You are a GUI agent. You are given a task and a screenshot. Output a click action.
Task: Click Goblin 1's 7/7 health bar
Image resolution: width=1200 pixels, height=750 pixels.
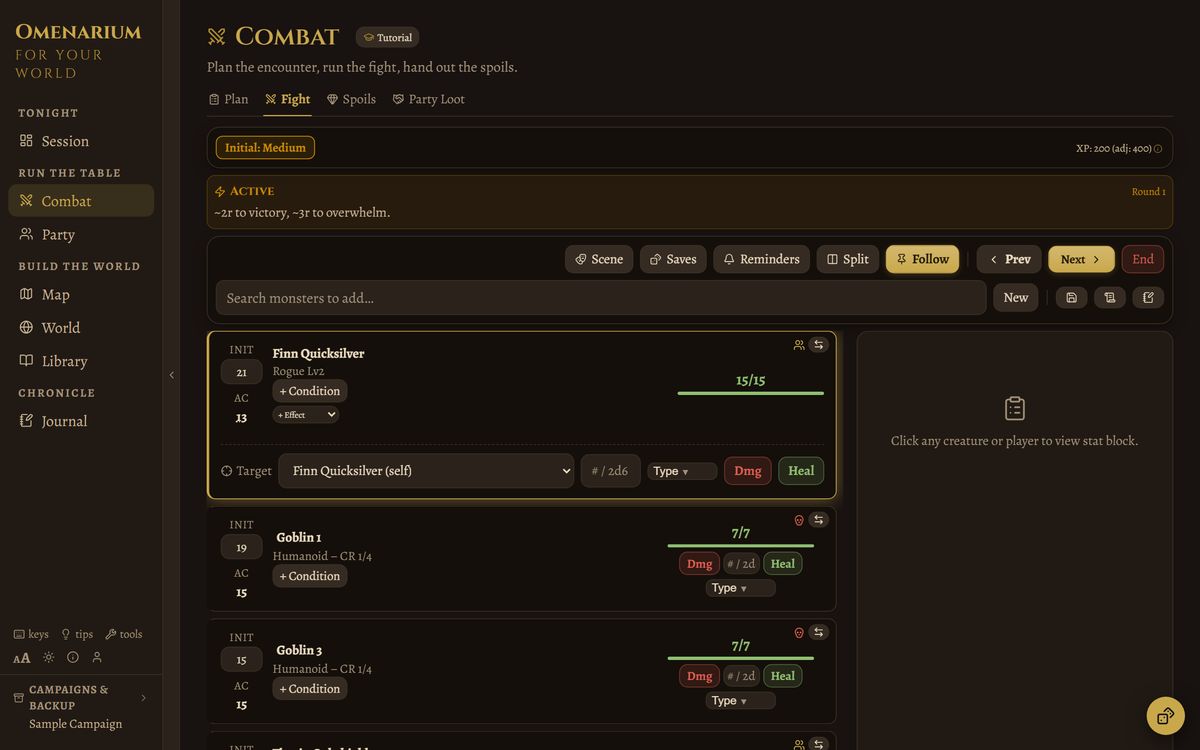tap(741, 546)
